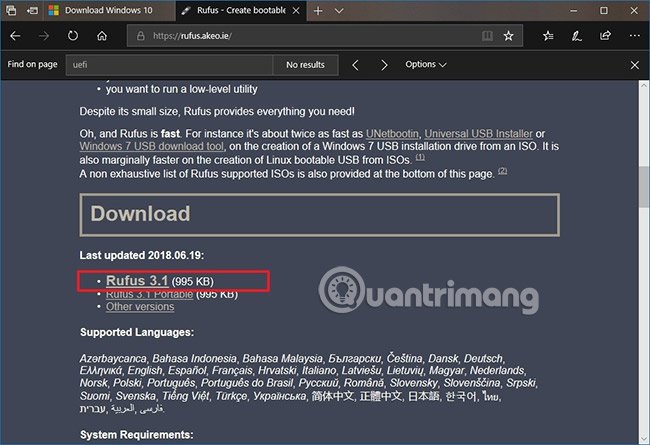Image resolution: width=650 pixels, height=445 pixels.
Task: Add notes with the pen icon
Action: click(577, 36)
